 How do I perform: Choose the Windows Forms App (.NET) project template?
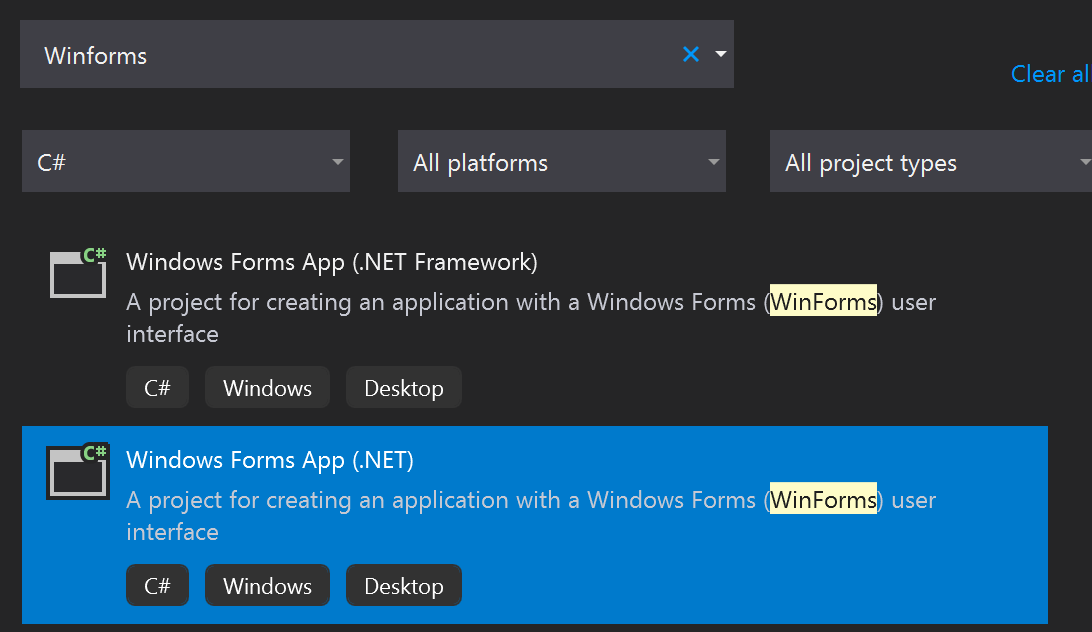tap(268, 460)
